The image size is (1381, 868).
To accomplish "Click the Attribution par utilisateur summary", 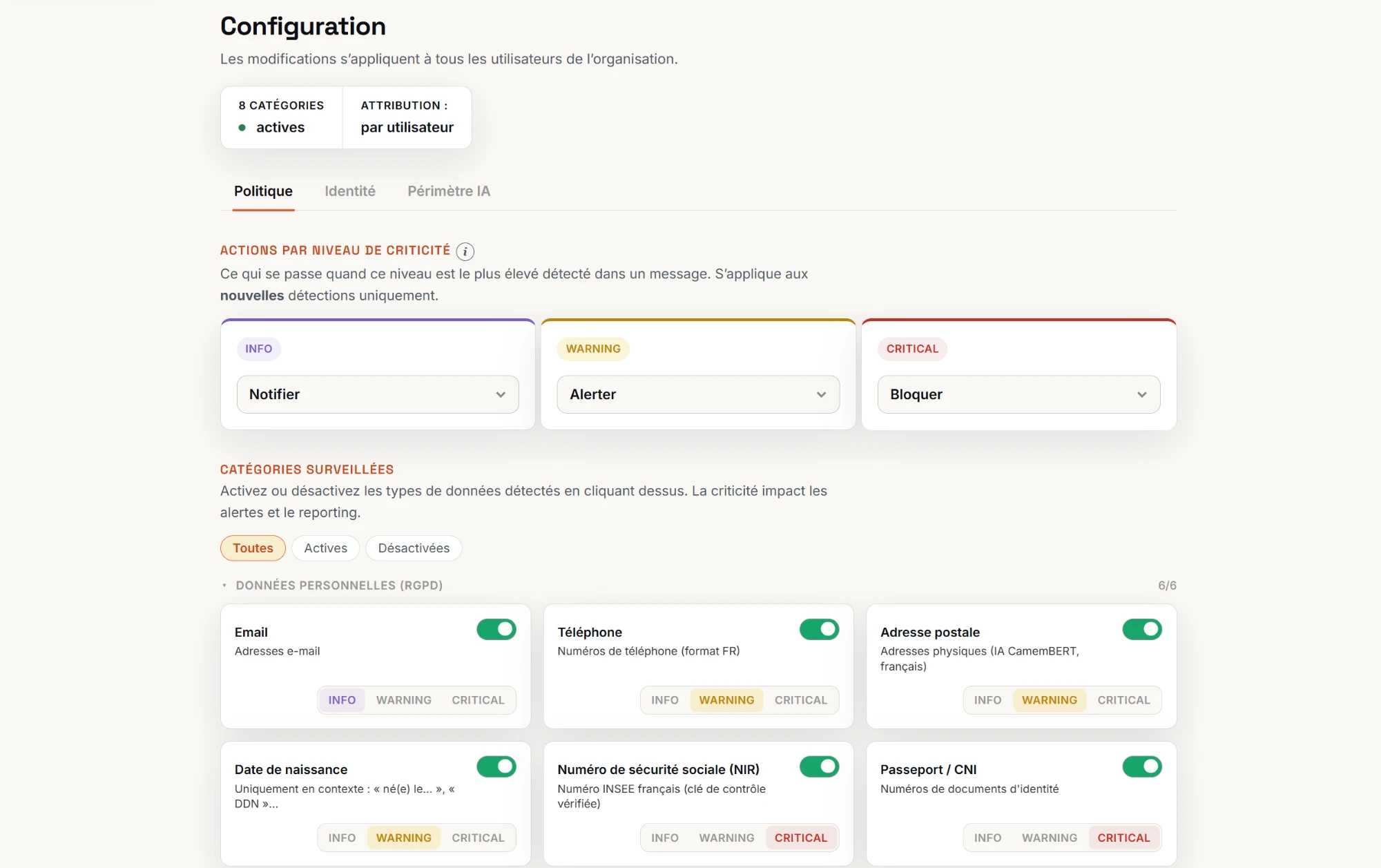I will [407, 117].
